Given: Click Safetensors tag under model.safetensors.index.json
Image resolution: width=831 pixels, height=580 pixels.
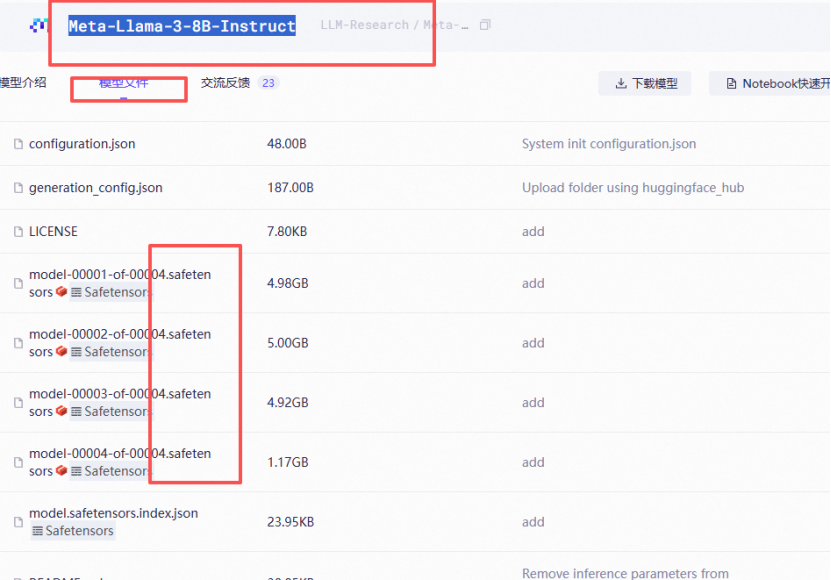Looking at the screenshot, I should (x=73, y=531).
